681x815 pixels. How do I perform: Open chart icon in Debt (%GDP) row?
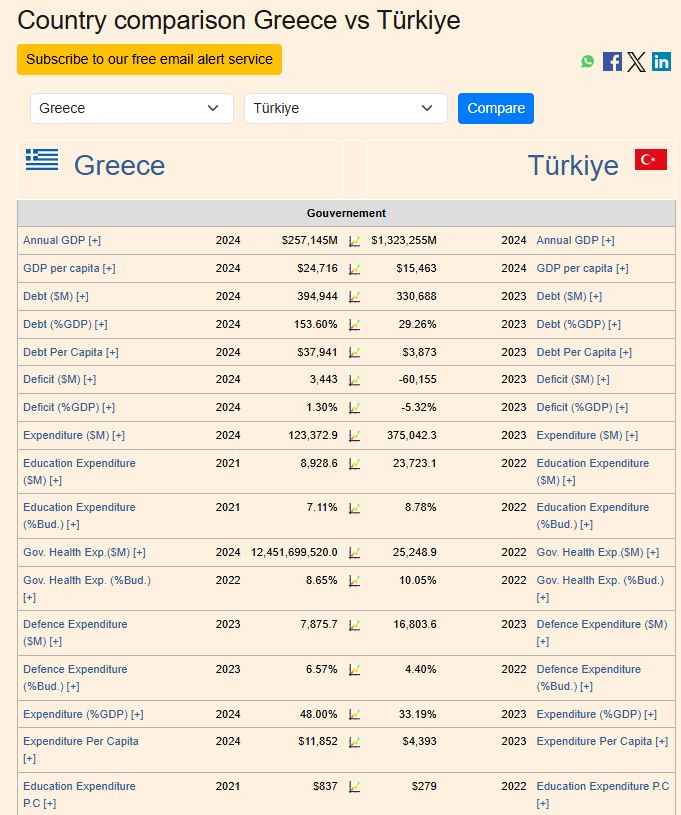click(x=354, y=325)
